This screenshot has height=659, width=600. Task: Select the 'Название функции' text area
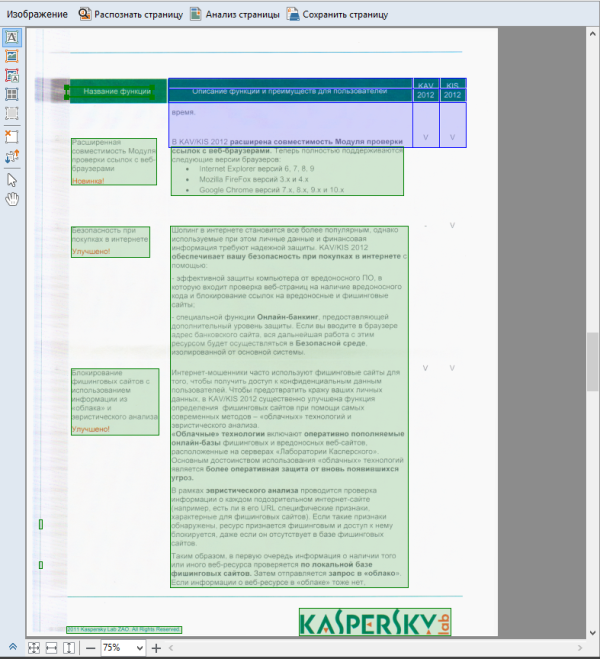[x=110, y=92]
